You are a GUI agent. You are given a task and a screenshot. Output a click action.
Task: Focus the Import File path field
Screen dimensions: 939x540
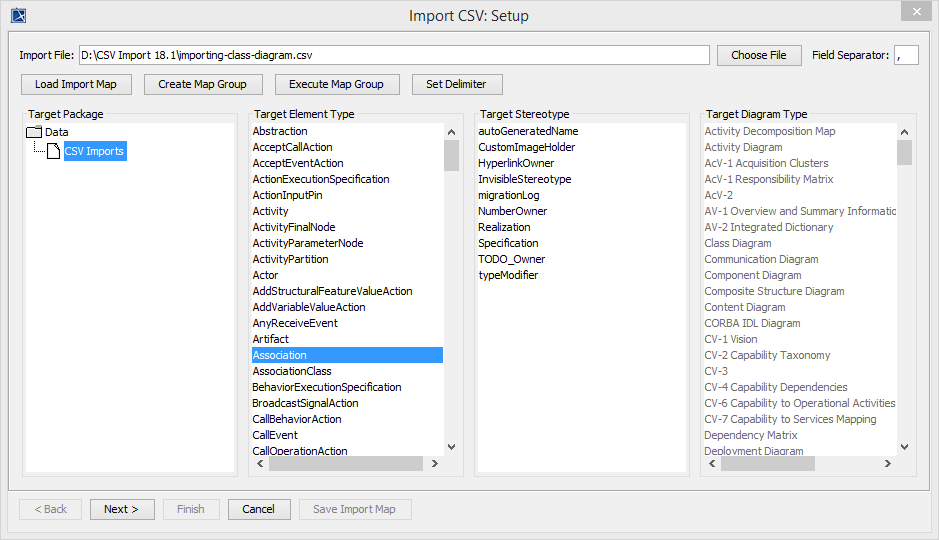point(394,55)
